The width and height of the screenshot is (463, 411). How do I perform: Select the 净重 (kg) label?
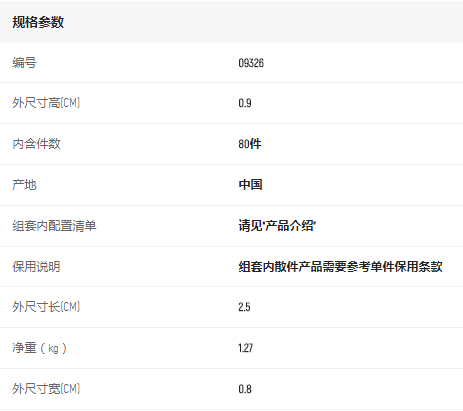pos(39,348)
